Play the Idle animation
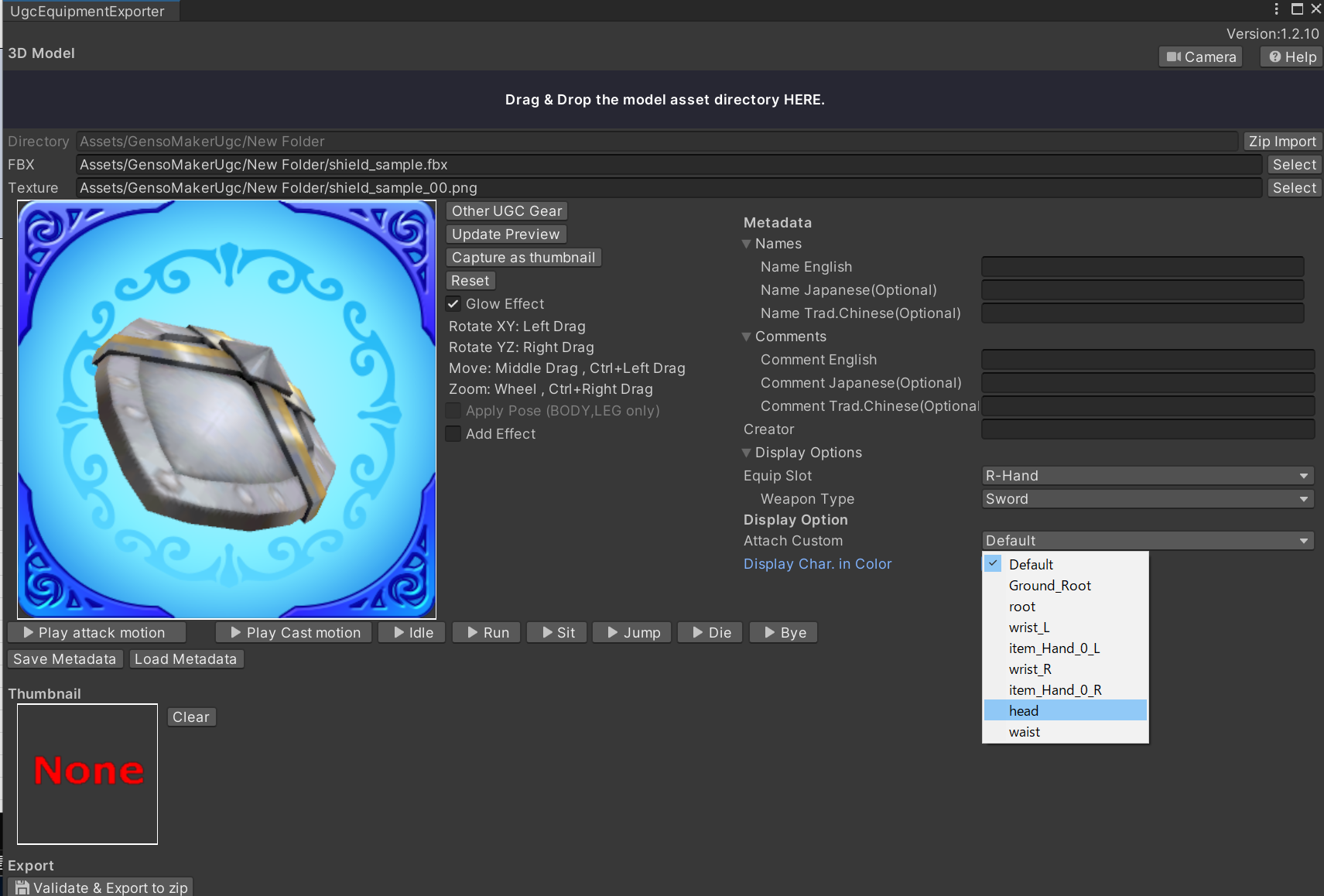Viewport: 1324px width, 896px height. [x=412, y=633]
